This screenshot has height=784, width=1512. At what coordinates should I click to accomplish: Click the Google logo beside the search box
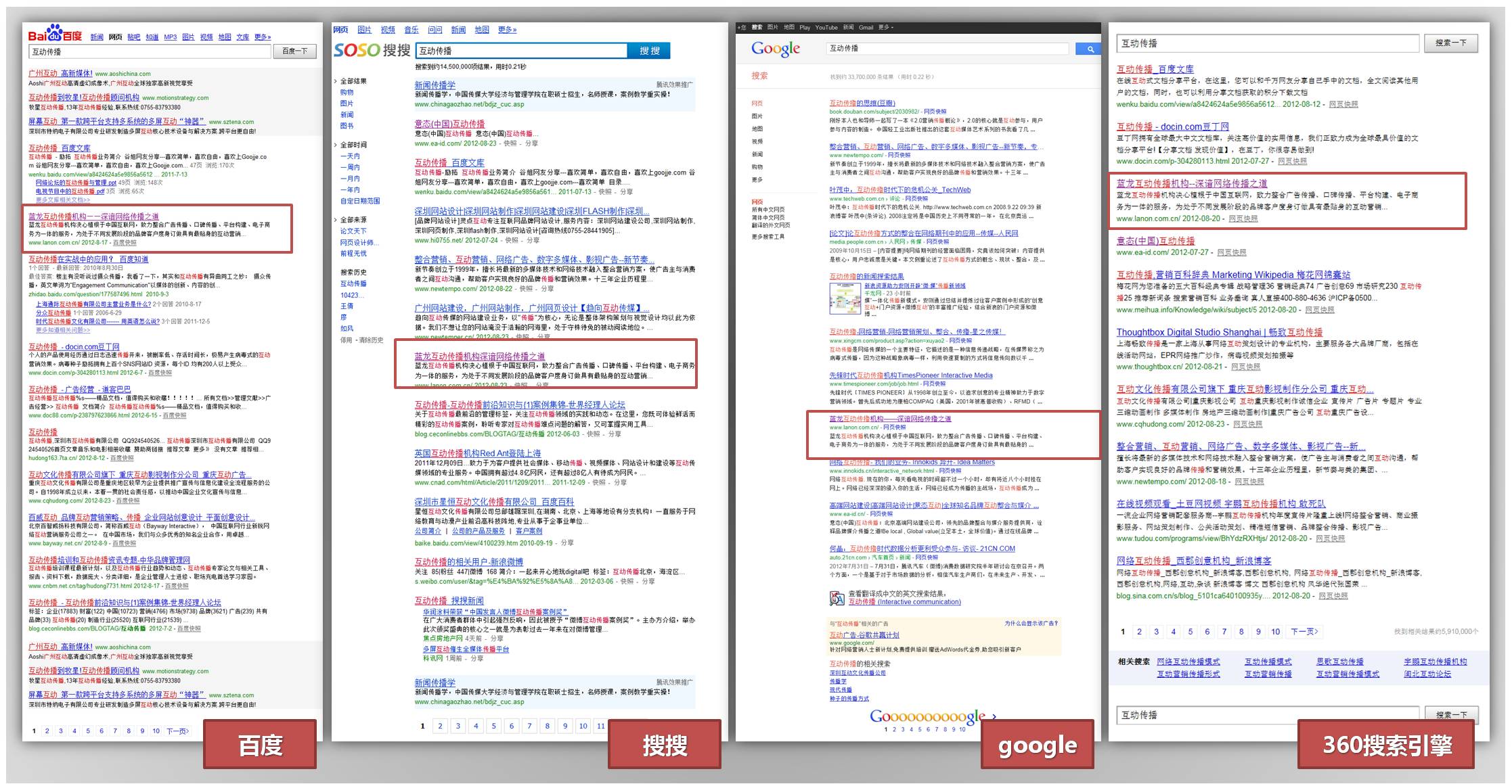pos(776,49)
